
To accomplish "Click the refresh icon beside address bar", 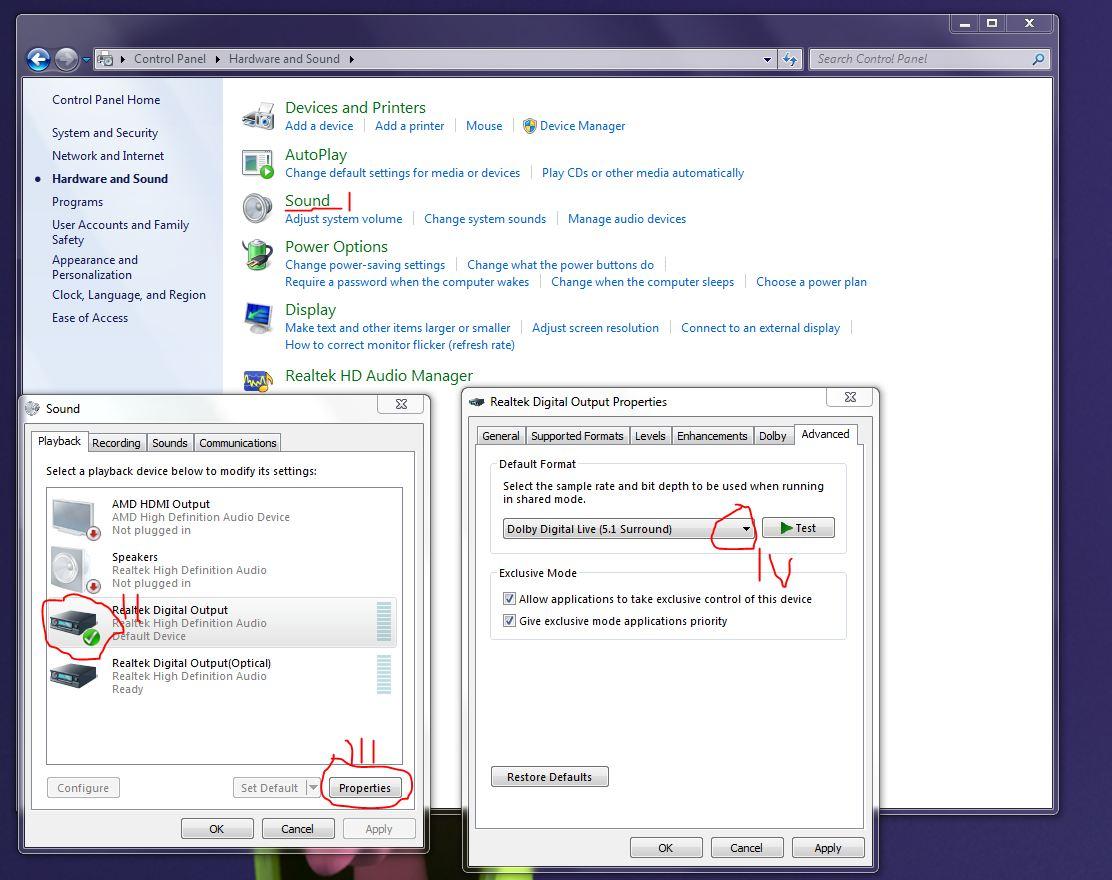I will (x=790, y=60).
